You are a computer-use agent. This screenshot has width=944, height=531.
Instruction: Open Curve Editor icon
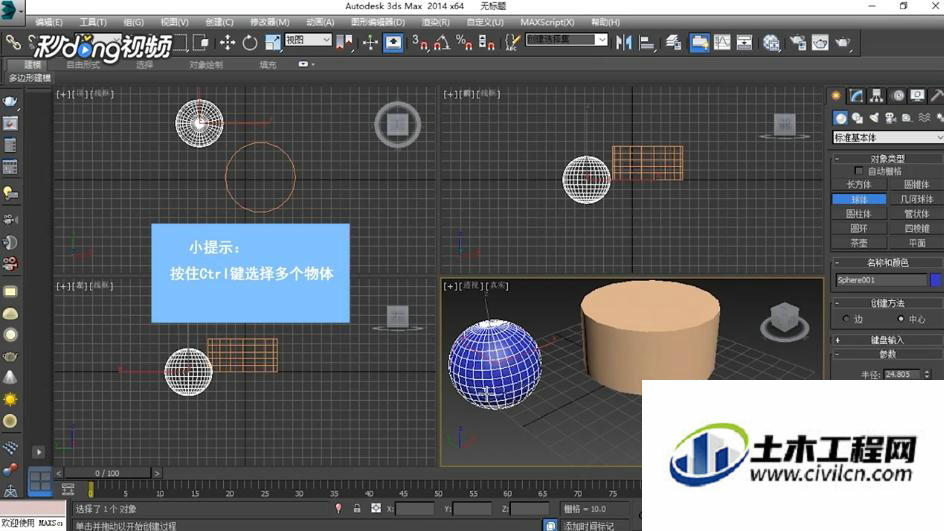[722, 42]
